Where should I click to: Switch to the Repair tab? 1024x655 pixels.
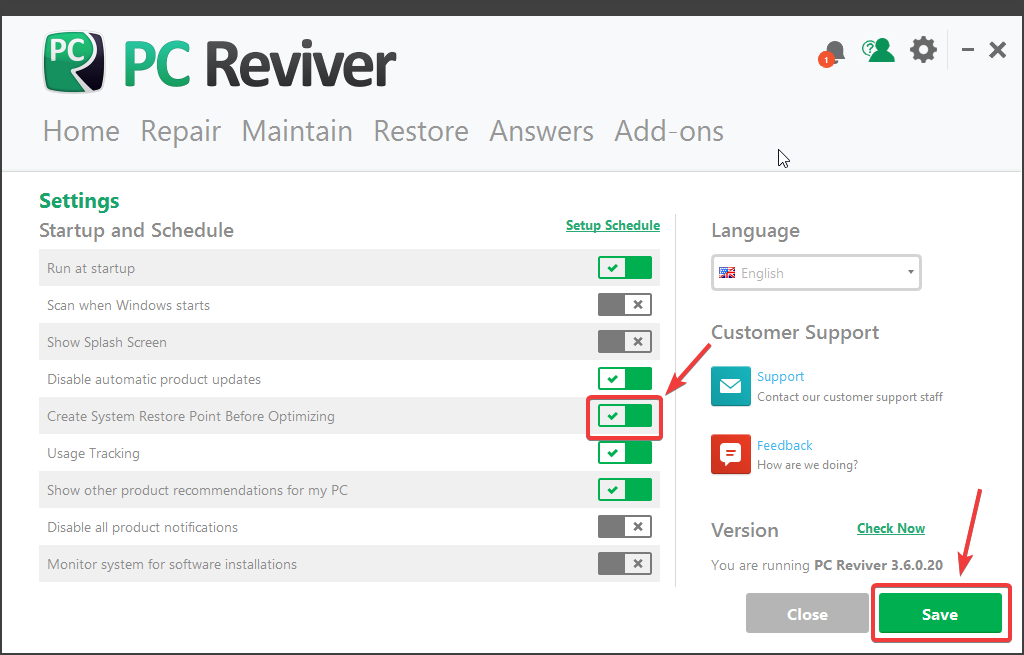click(x=181, y=132)
